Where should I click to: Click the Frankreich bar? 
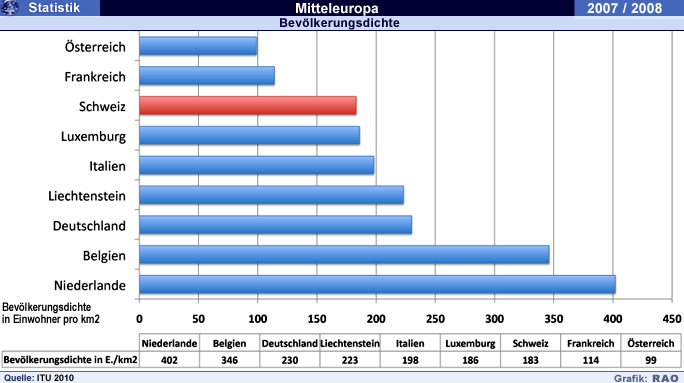207,76
